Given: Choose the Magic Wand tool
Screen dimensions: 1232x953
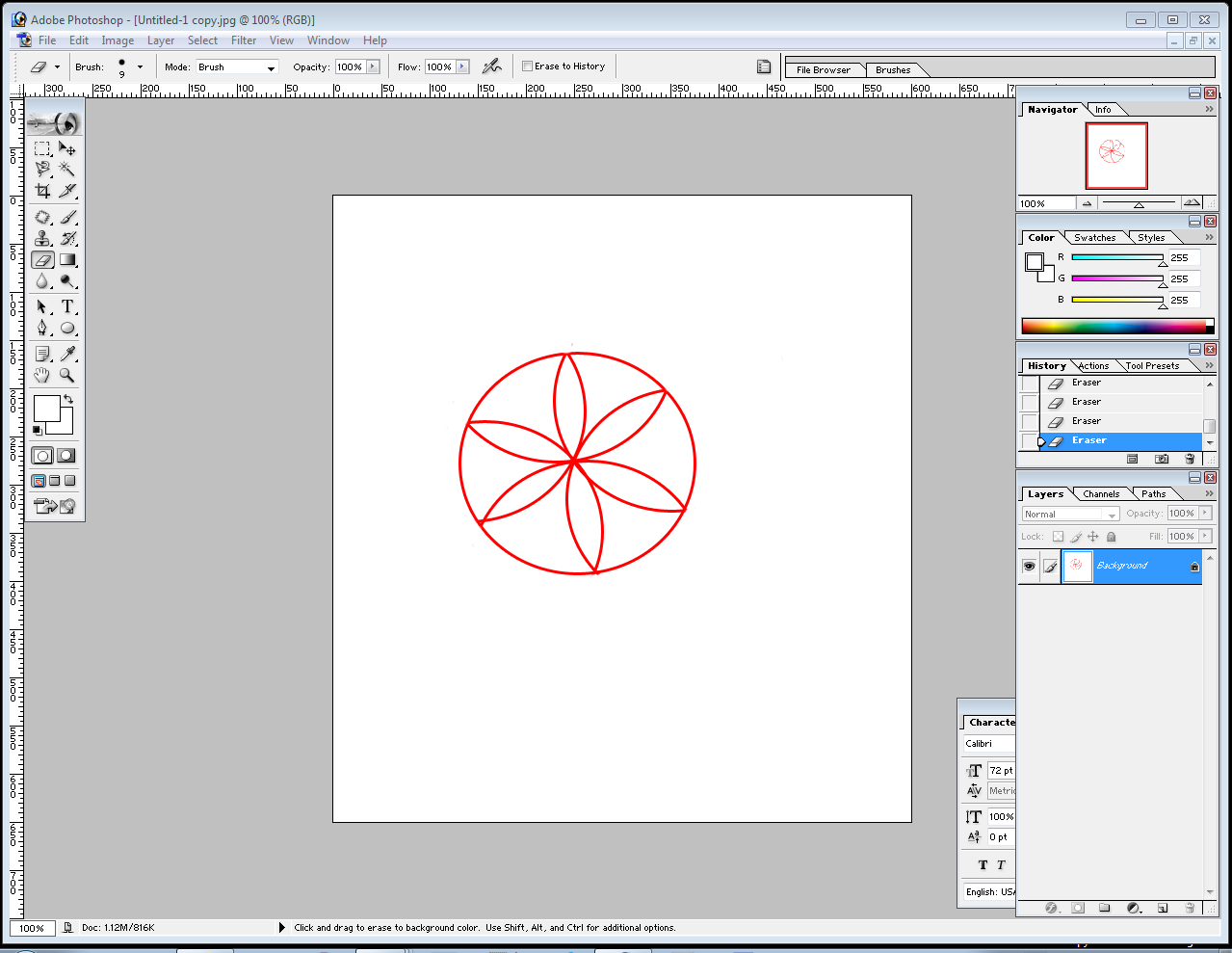Looking at the screenshot, I should click(x=67, y=169).
